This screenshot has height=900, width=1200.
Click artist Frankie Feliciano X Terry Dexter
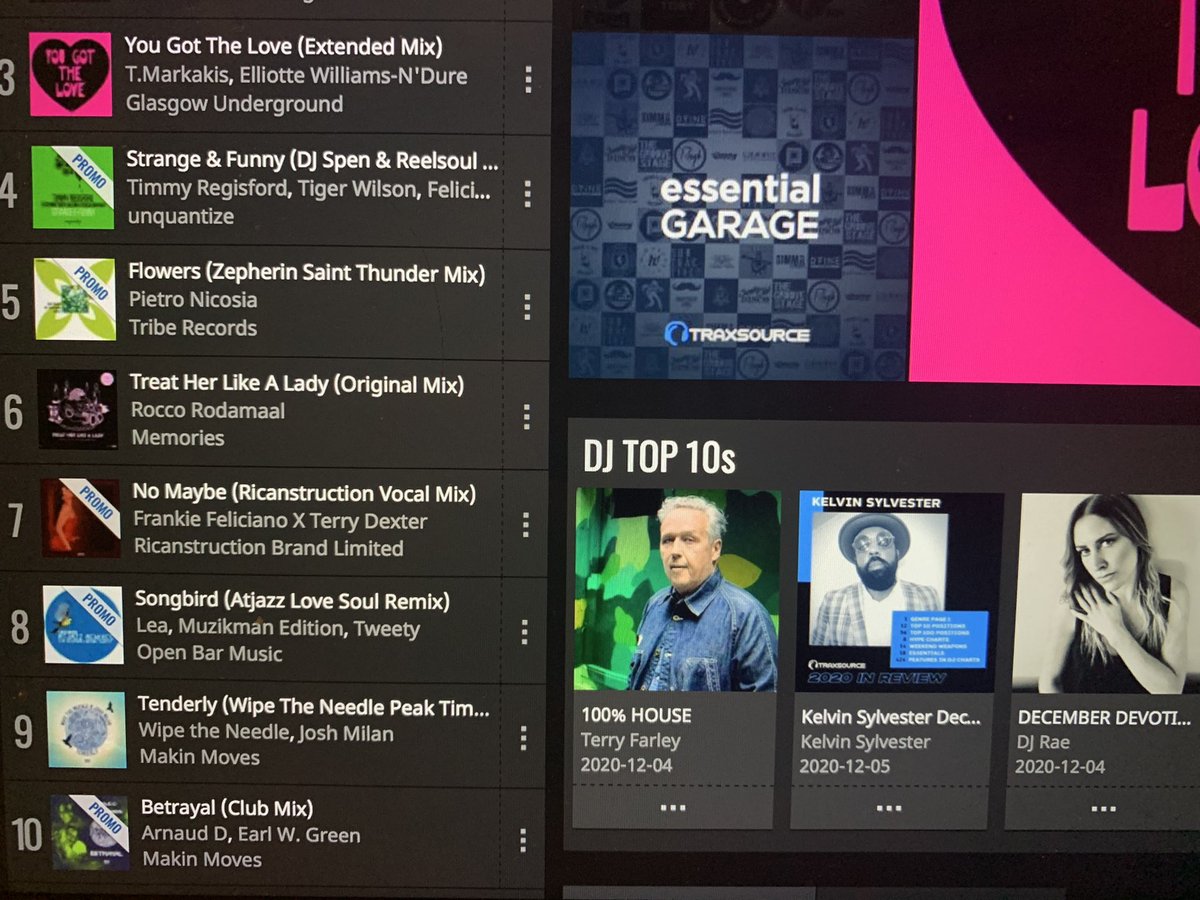tap(280, 521)
